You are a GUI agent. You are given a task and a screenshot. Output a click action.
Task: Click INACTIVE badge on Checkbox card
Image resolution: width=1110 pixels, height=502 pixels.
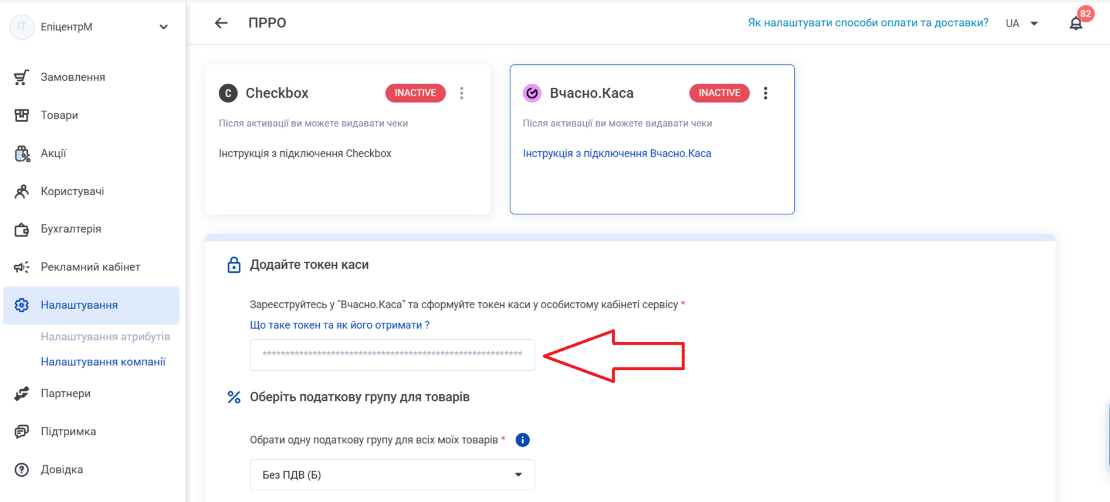coord(416,93)
